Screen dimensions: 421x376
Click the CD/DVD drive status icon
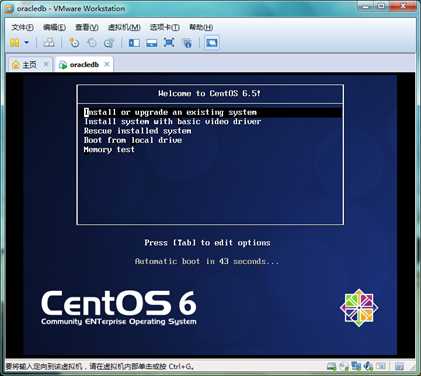point(344,366)
